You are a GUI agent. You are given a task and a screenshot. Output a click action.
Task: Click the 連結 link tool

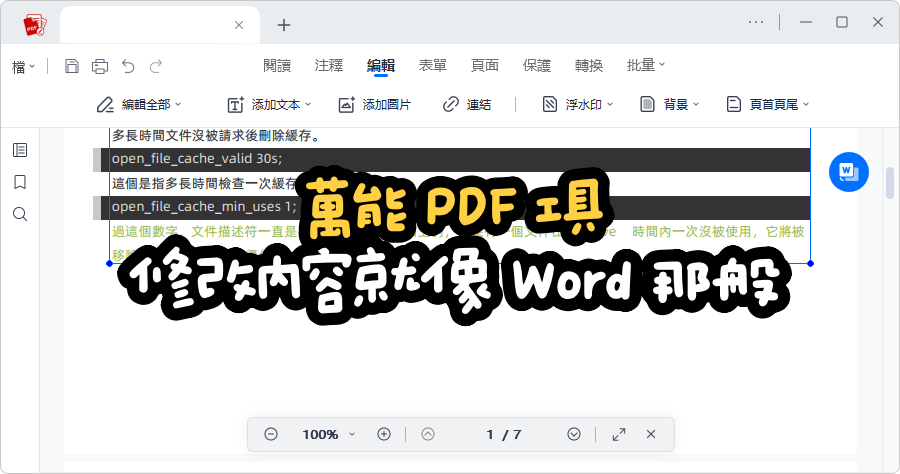467,104
